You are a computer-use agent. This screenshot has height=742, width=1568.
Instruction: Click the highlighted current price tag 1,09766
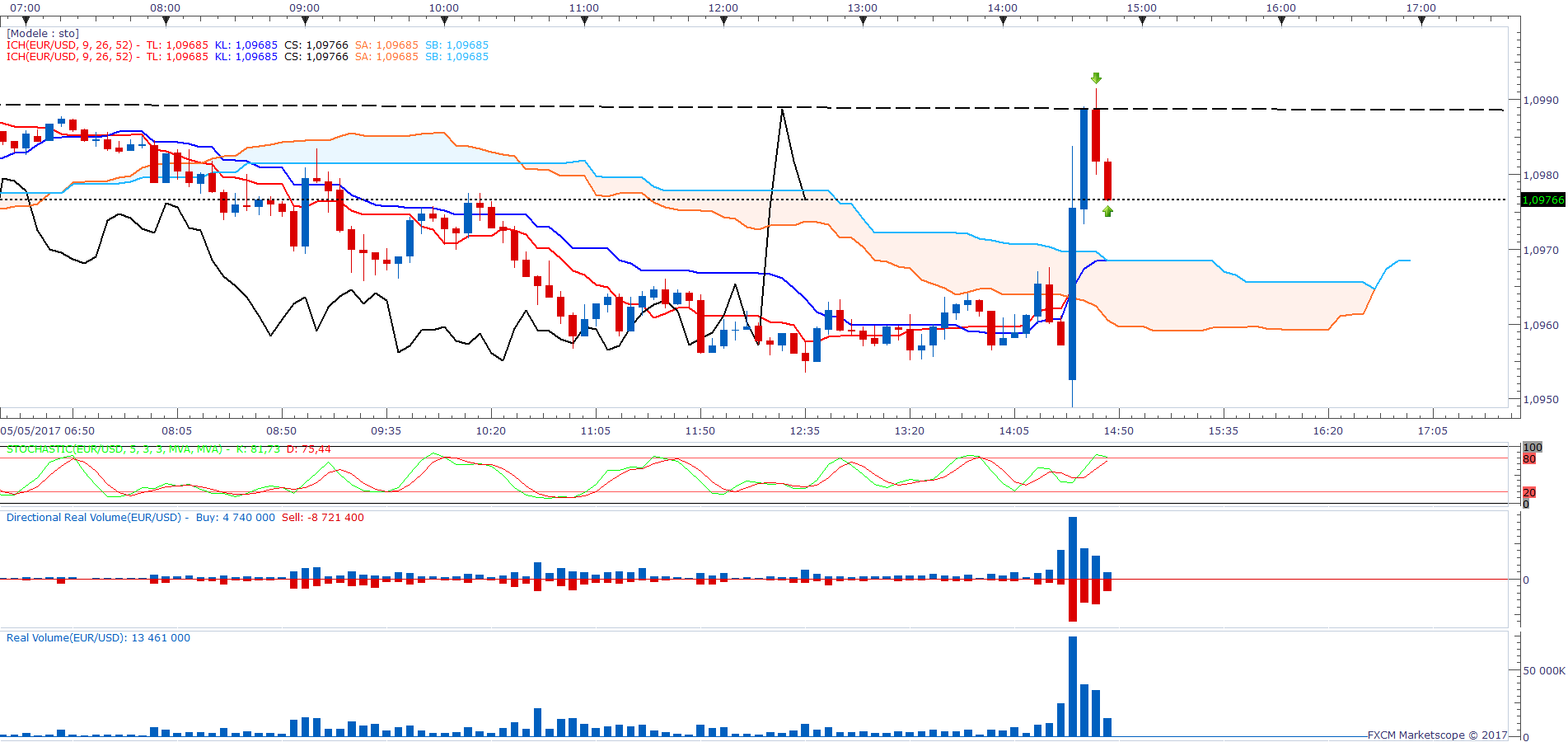point(1542,200)
